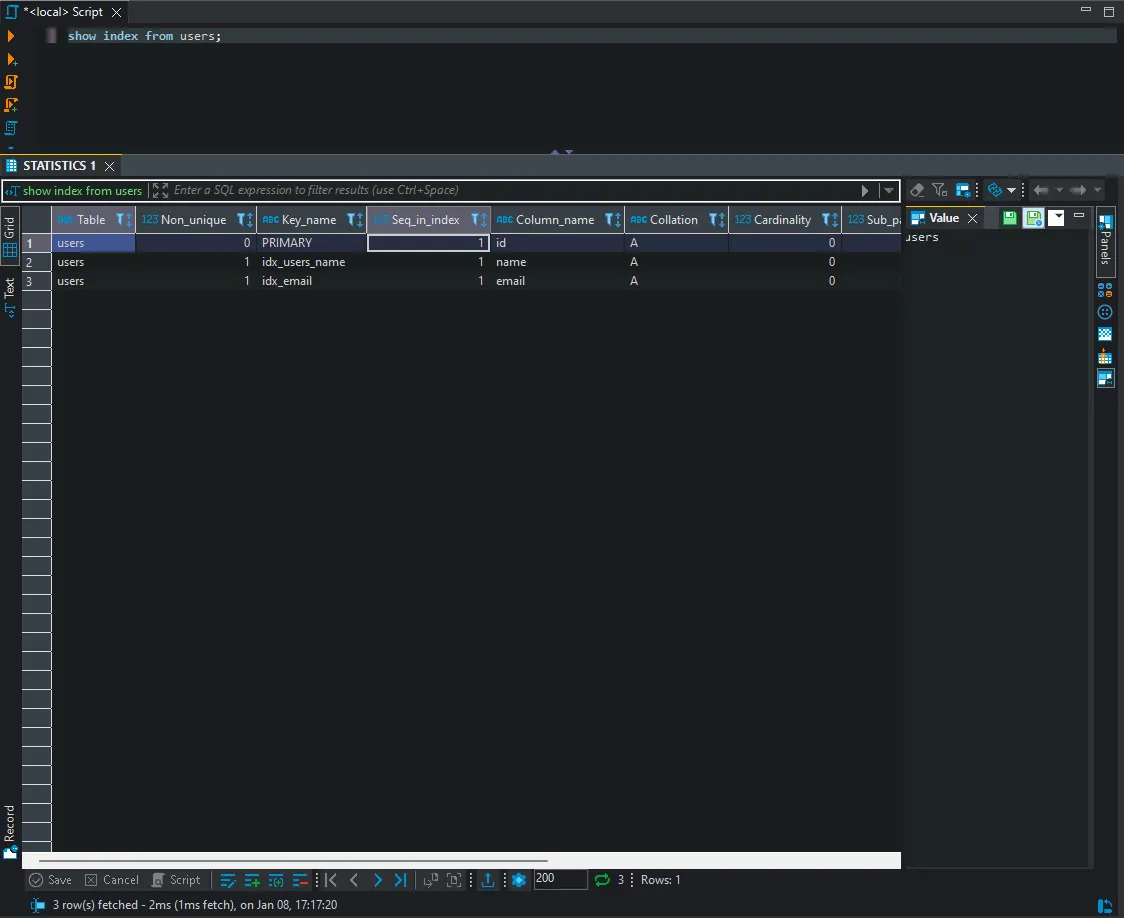Click Execute SQL script icon in left gutter
This screenshot has width=1124, height=918.
(x=11, y=82)
